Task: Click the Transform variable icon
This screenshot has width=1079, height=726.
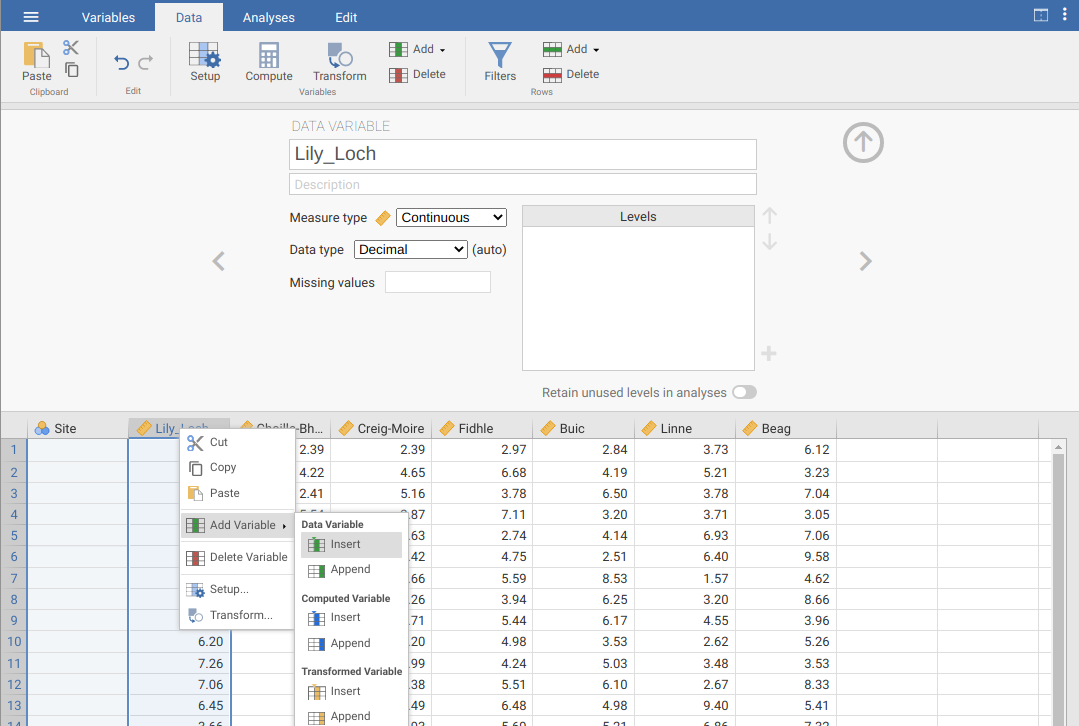Action: point(339,62)
